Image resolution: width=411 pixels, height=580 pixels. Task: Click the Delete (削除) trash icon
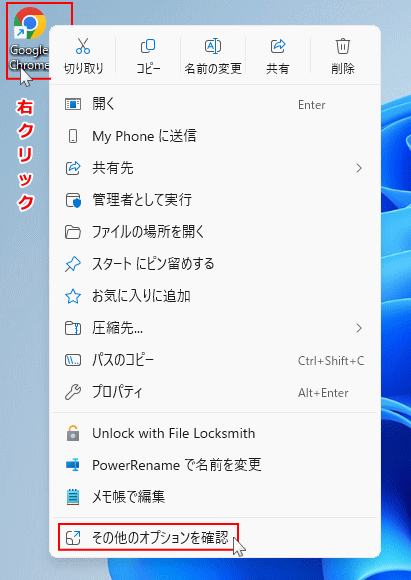(343, 46)
